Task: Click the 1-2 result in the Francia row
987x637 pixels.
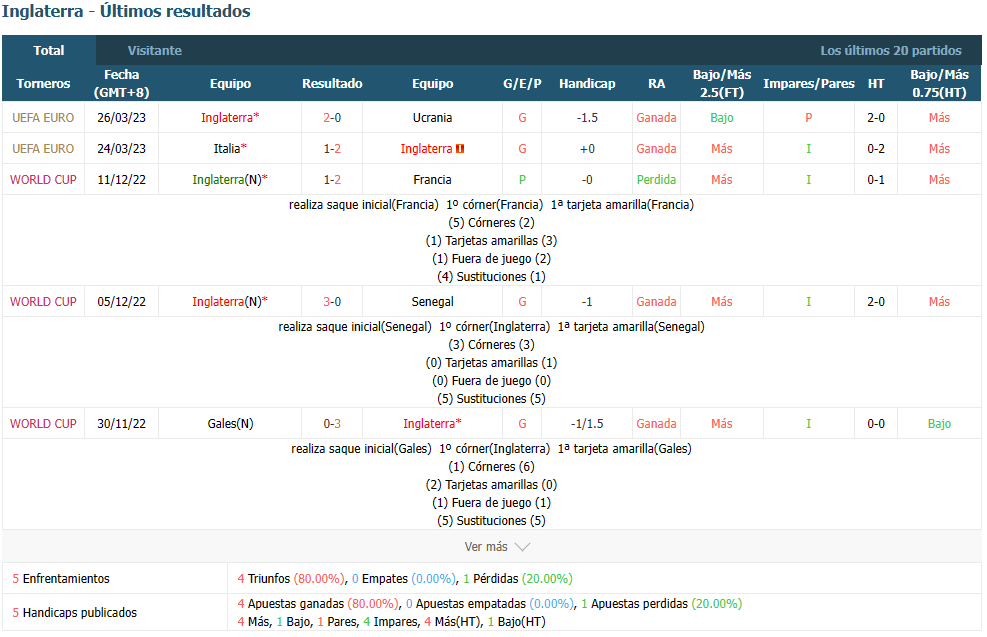Action: 332,179
